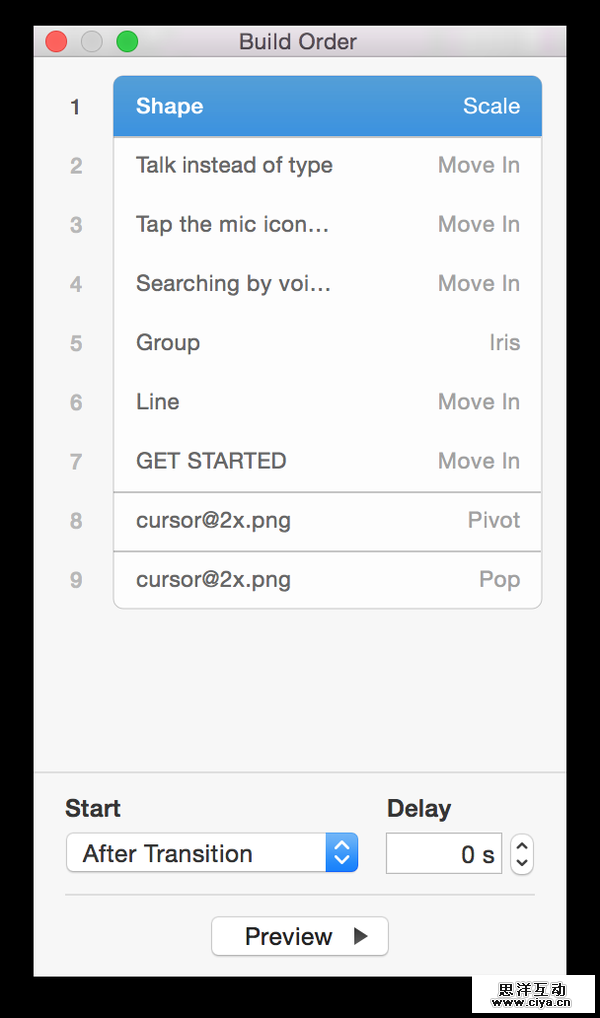The height and width of the screenshot is (1018, 600).
Task: Click the green zoom window button
Action: tap(127, 42)
